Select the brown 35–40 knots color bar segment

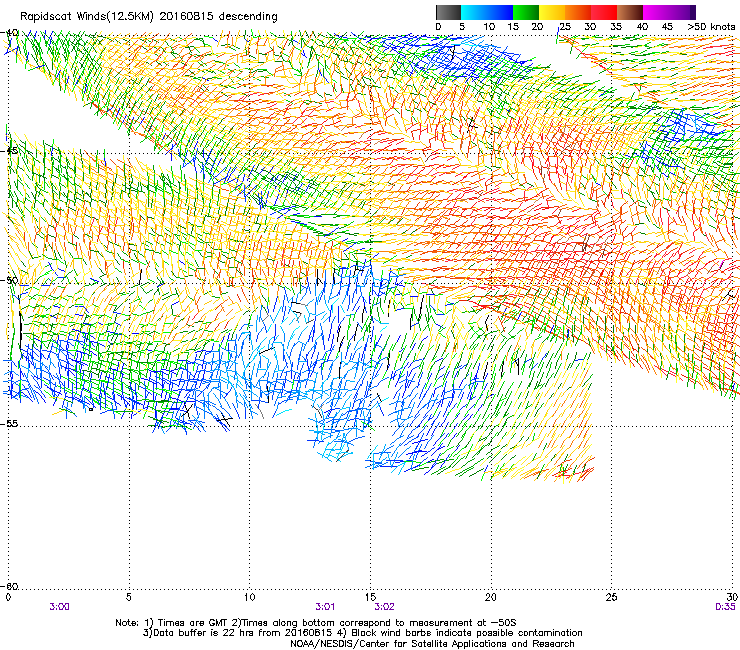coord(630,12)
